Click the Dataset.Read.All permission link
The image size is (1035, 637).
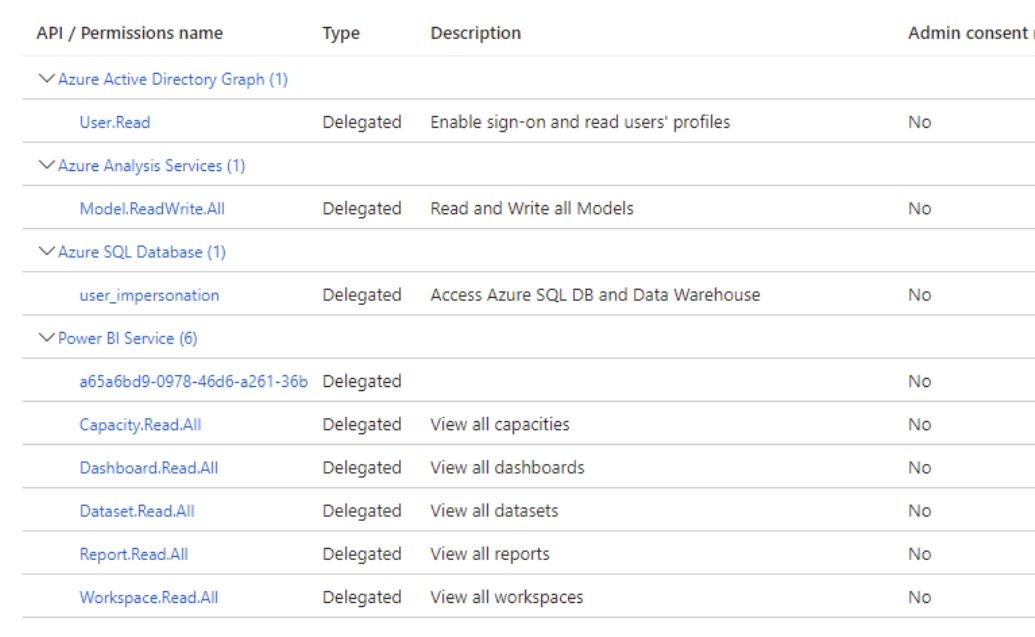[x=137, y=511]
